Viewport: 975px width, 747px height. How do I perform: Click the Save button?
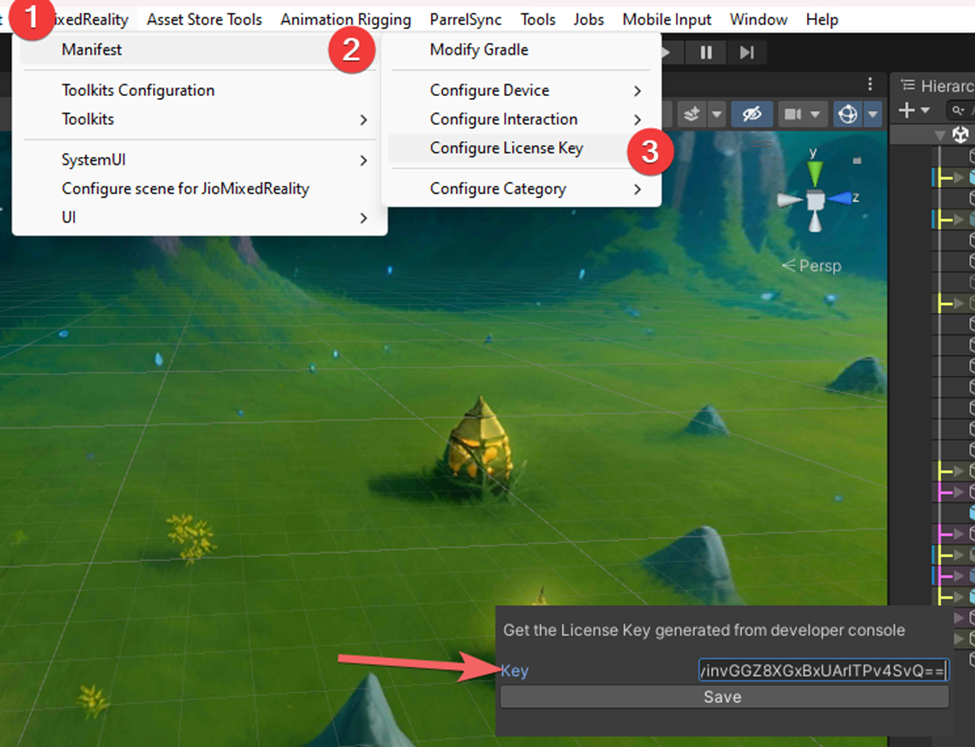[722, 697]
